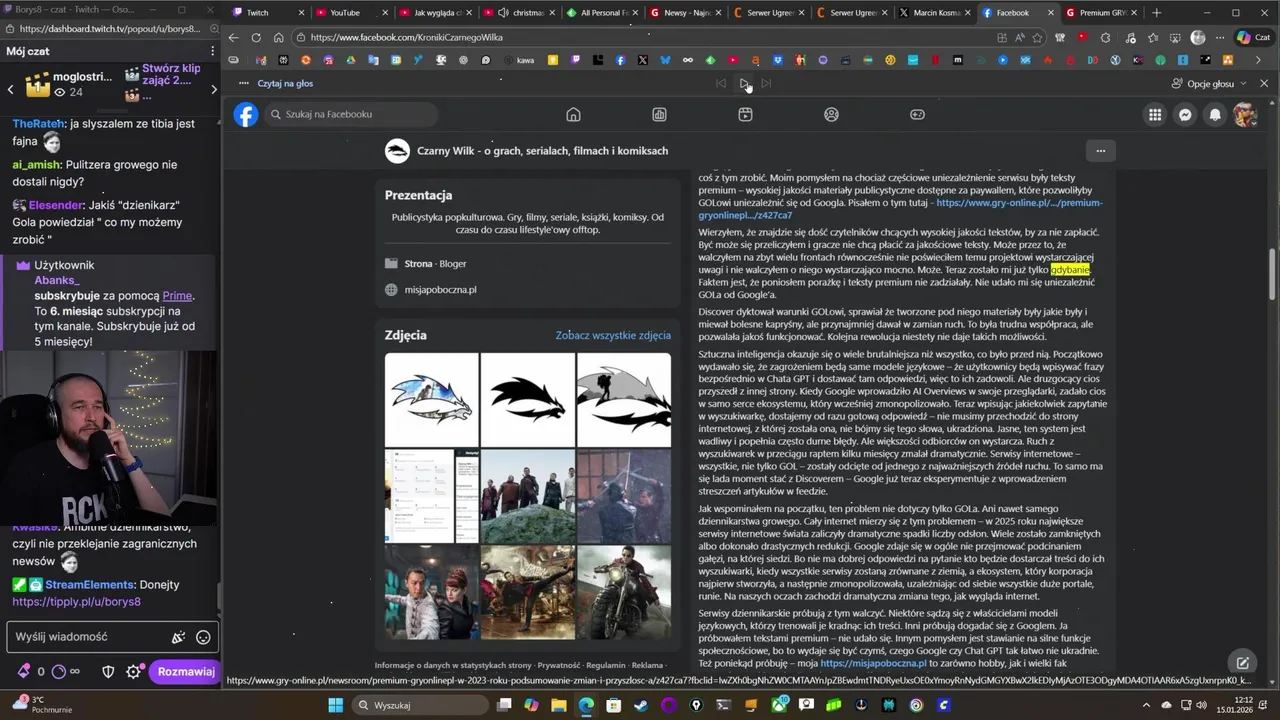Skip to next paragraph in read aloud

tap(766, 83)
